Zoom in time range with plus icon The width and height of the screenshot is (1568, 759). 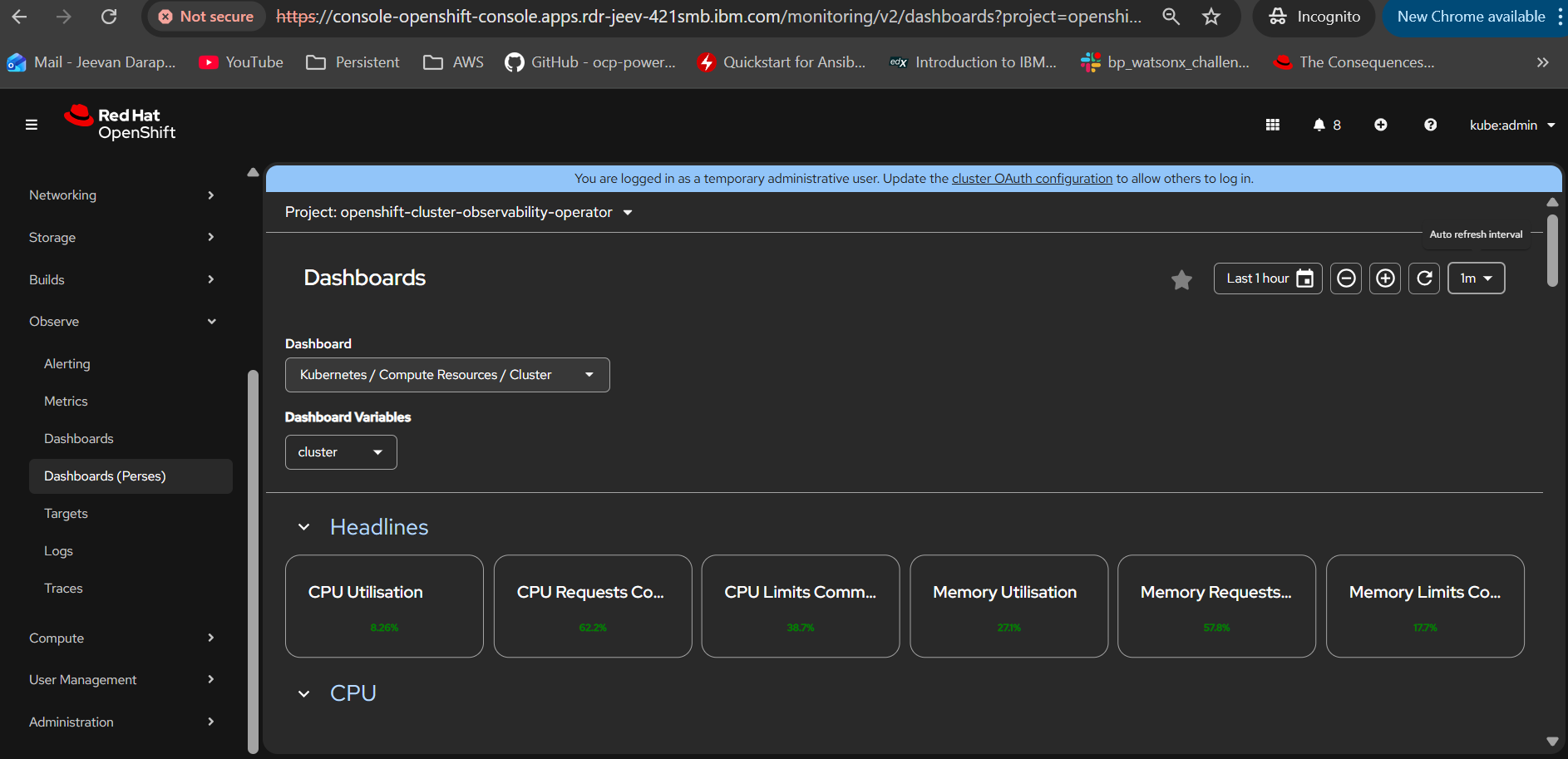coord(1385,278)
